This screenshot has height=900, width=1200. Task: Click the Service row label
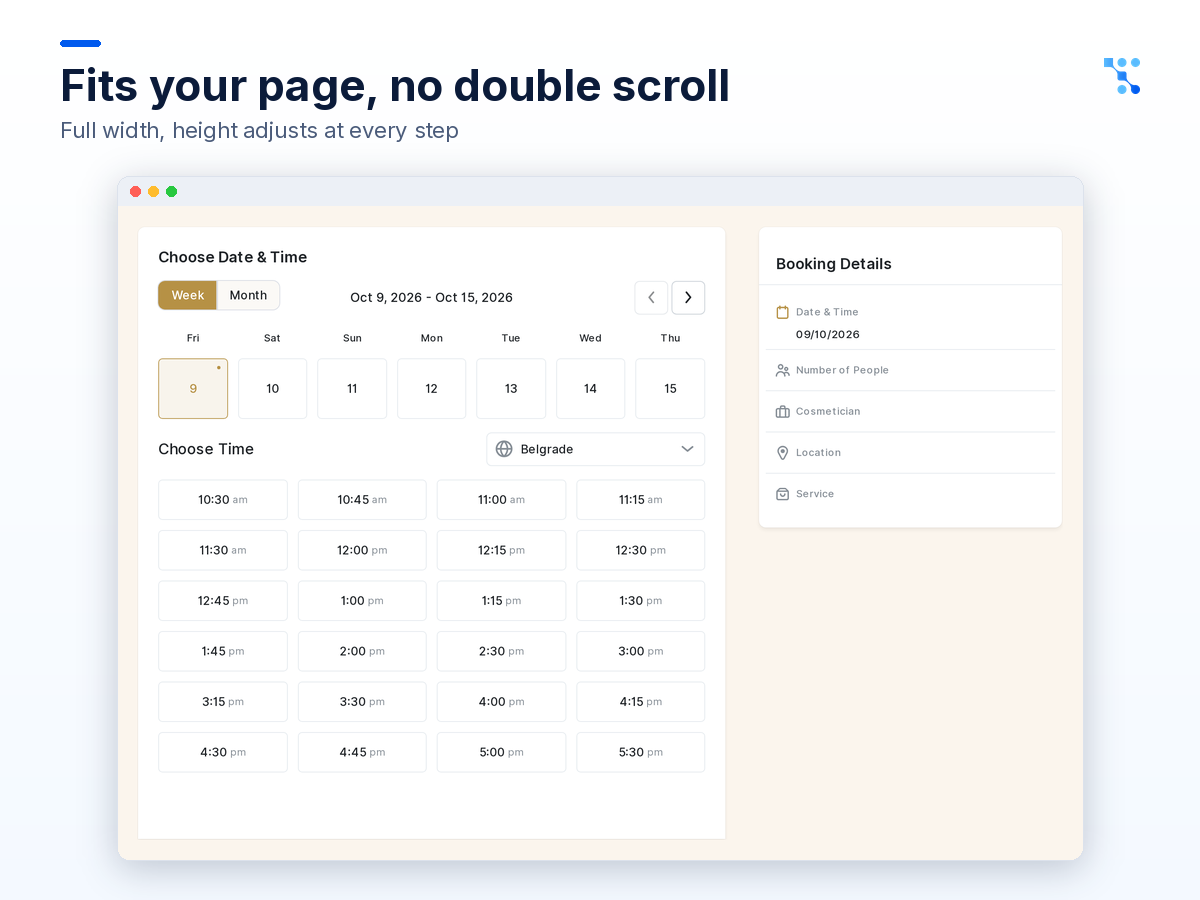pos(815,494)
